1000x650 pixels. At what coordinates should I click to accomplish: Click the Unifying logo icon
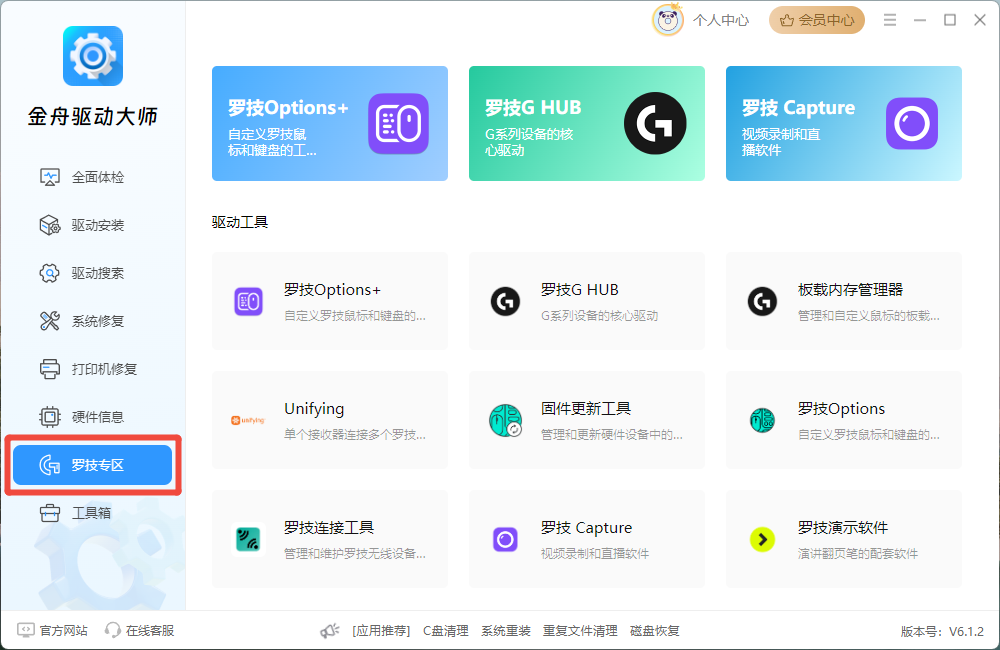pyautogui.click(x=248, y=420)
